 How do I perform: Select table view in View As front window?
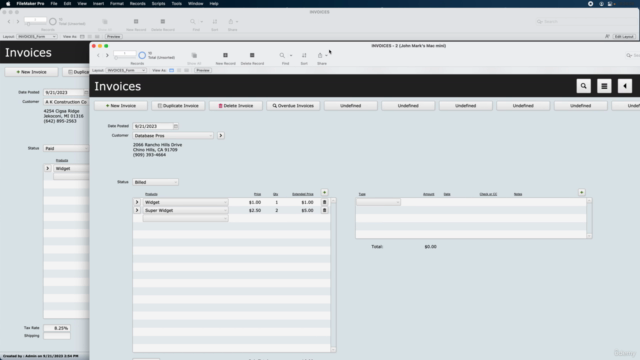[x=187, y=70]
